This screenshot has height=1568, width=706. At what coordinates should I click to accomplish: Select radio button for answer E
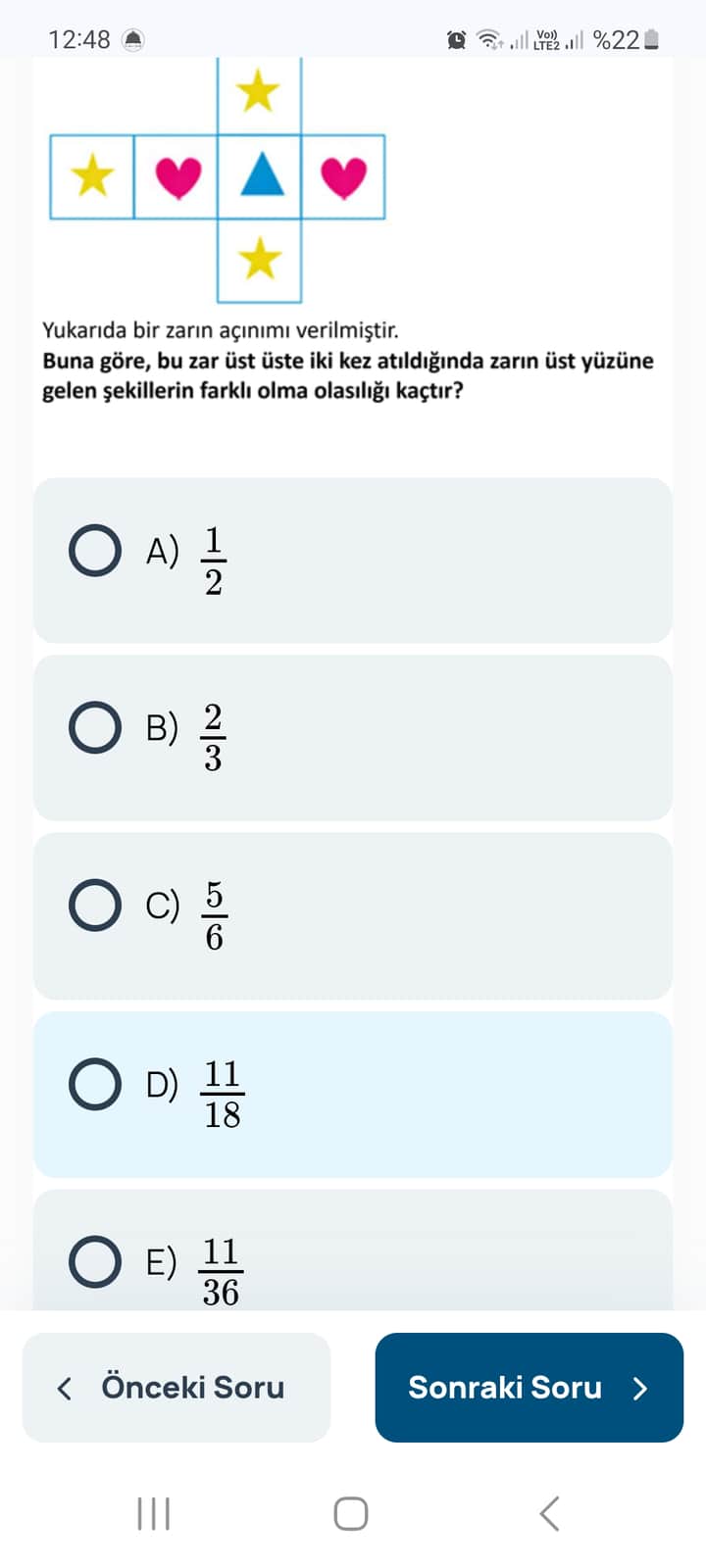tap(95, 1260)
